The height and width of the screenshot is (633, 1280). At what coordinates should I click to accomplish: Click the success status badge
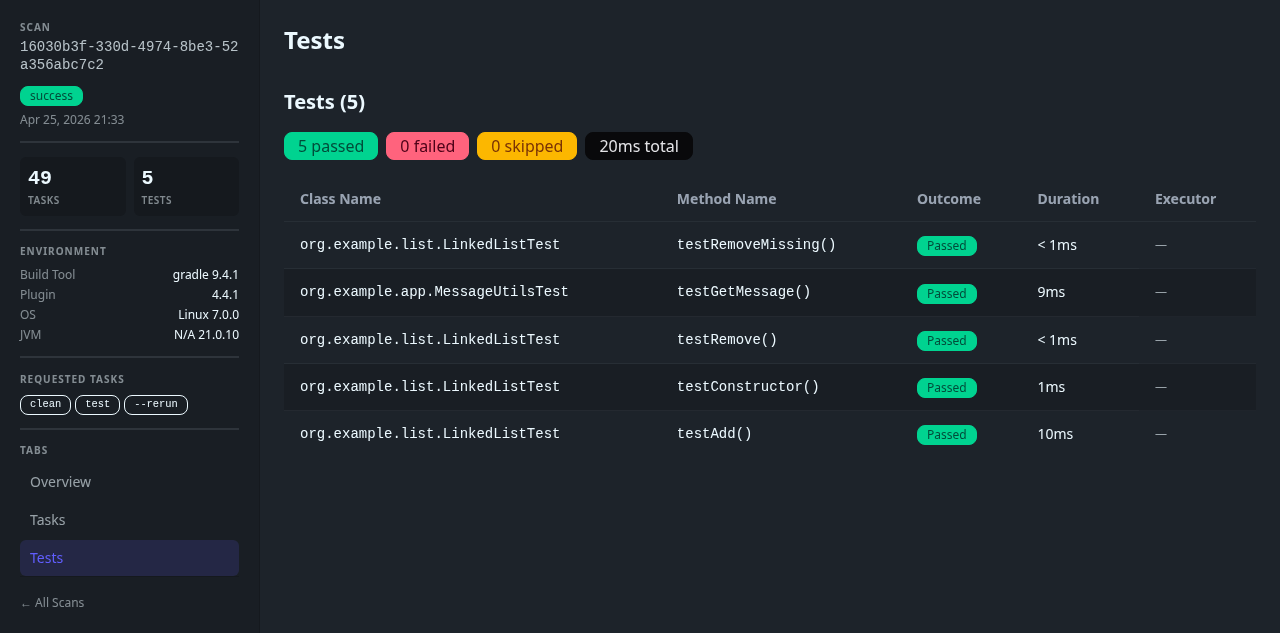pyautogui.click(x=51, y=95)
